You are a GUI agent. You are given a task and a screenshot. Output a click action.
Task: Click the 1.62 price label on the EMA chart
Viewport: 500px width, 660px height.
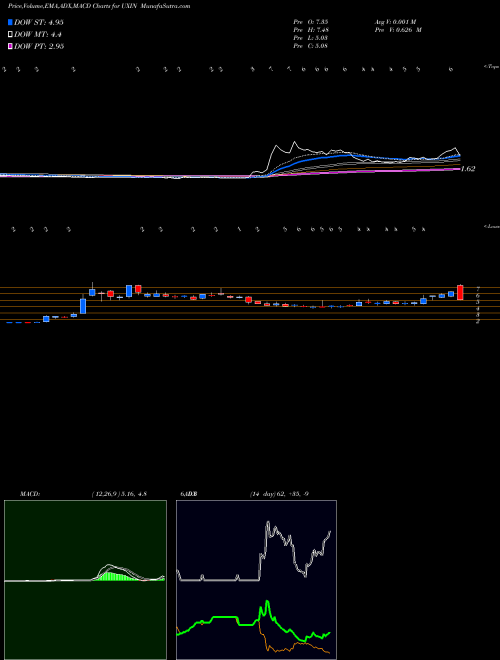468,169
